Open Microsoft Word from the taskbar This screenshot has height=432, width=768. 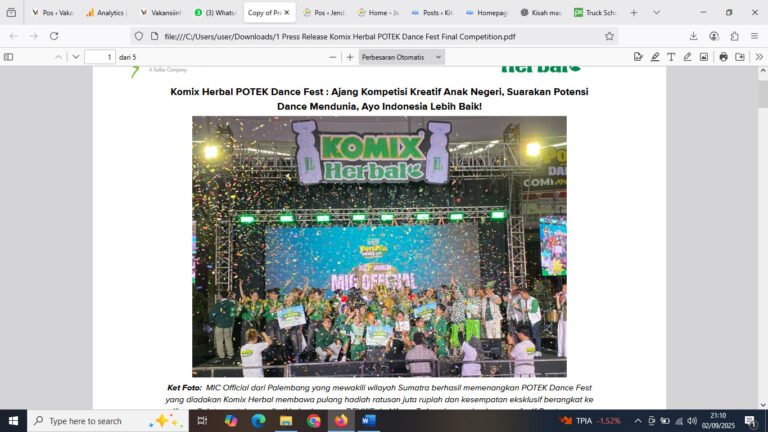[369, 421]
